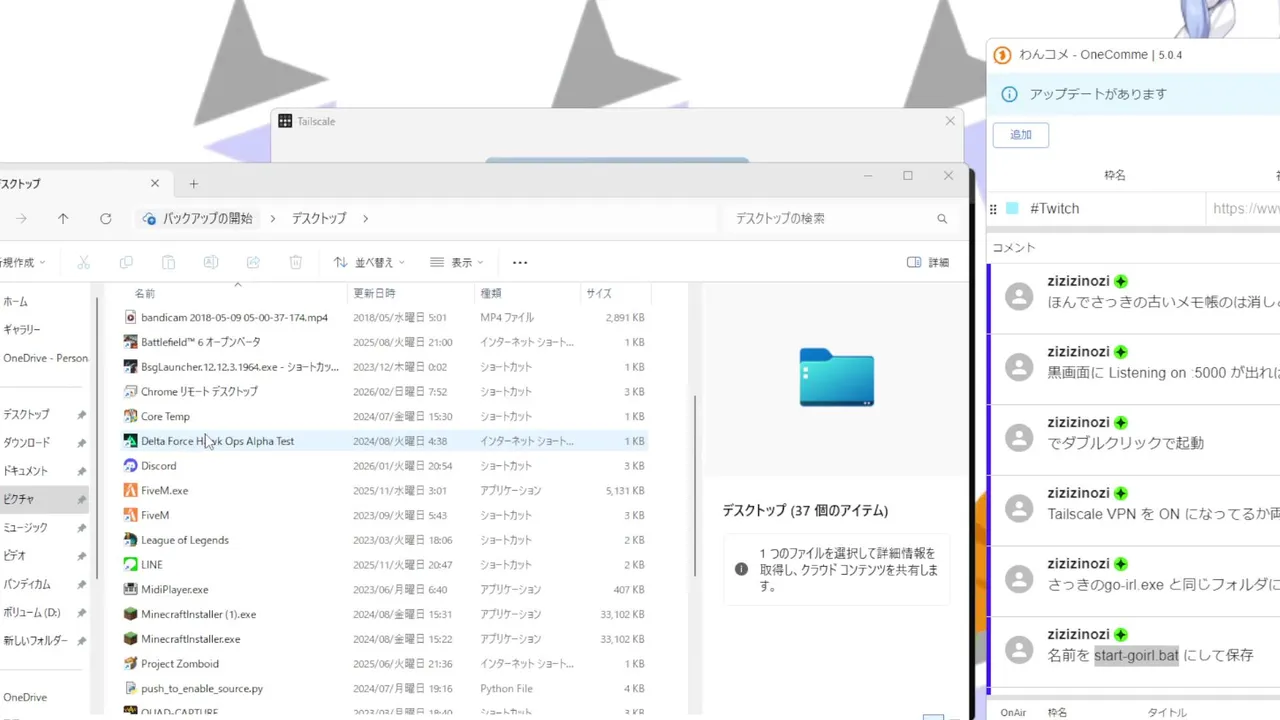Click the drag handle beside #Twitch row

993,209
